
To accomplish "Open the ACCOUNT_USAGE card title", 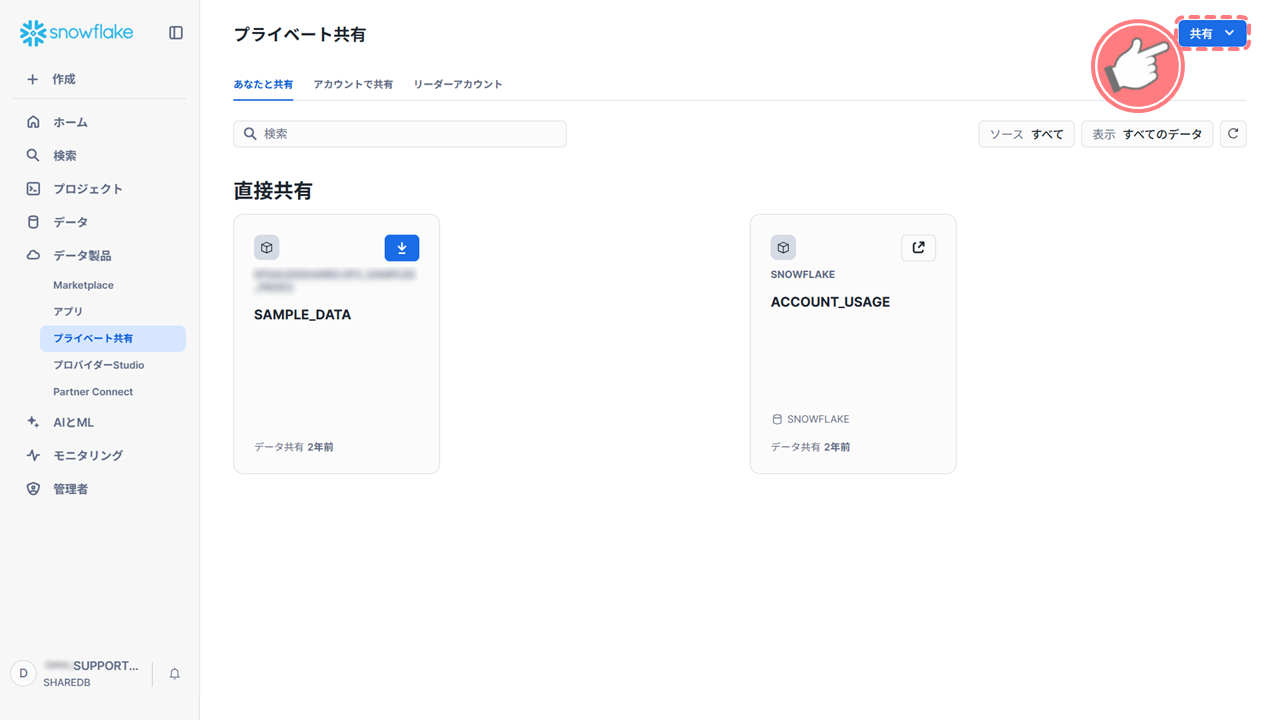I will pos(830,302).
